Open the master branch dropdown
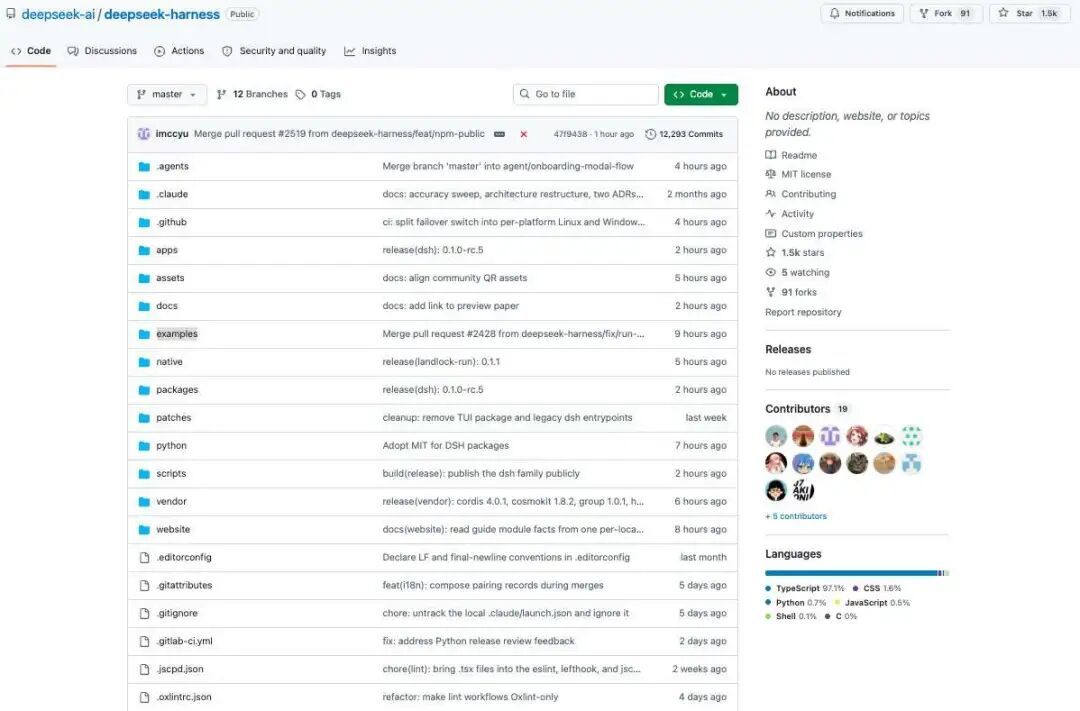Image resolution: width=1080 pixels, height=711 pixels. click(x=167, y=94)
